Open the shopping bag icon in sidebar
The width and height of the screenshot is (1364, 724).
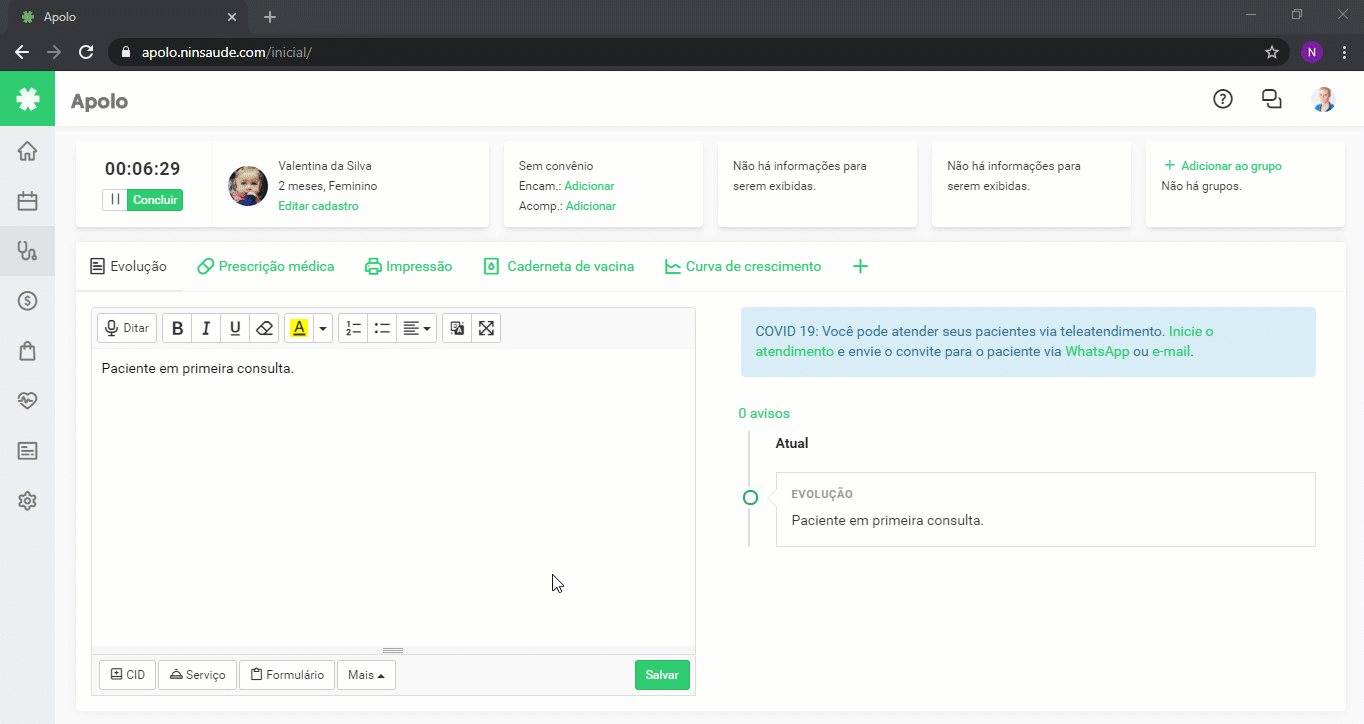pos(27,351)
